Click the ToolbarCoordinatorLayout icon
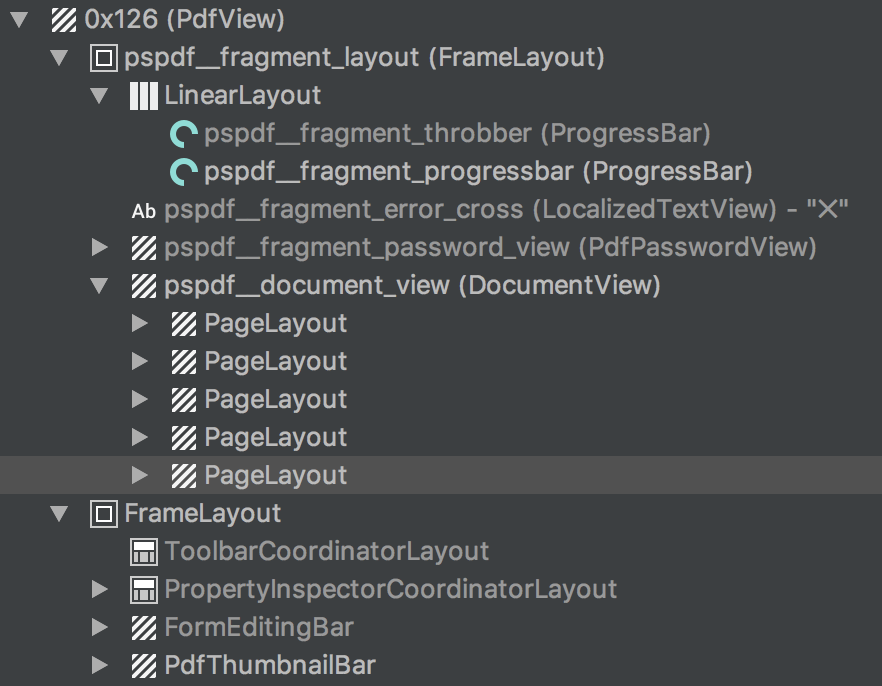This screenshot has width=882, height=686. coord(144,551)
